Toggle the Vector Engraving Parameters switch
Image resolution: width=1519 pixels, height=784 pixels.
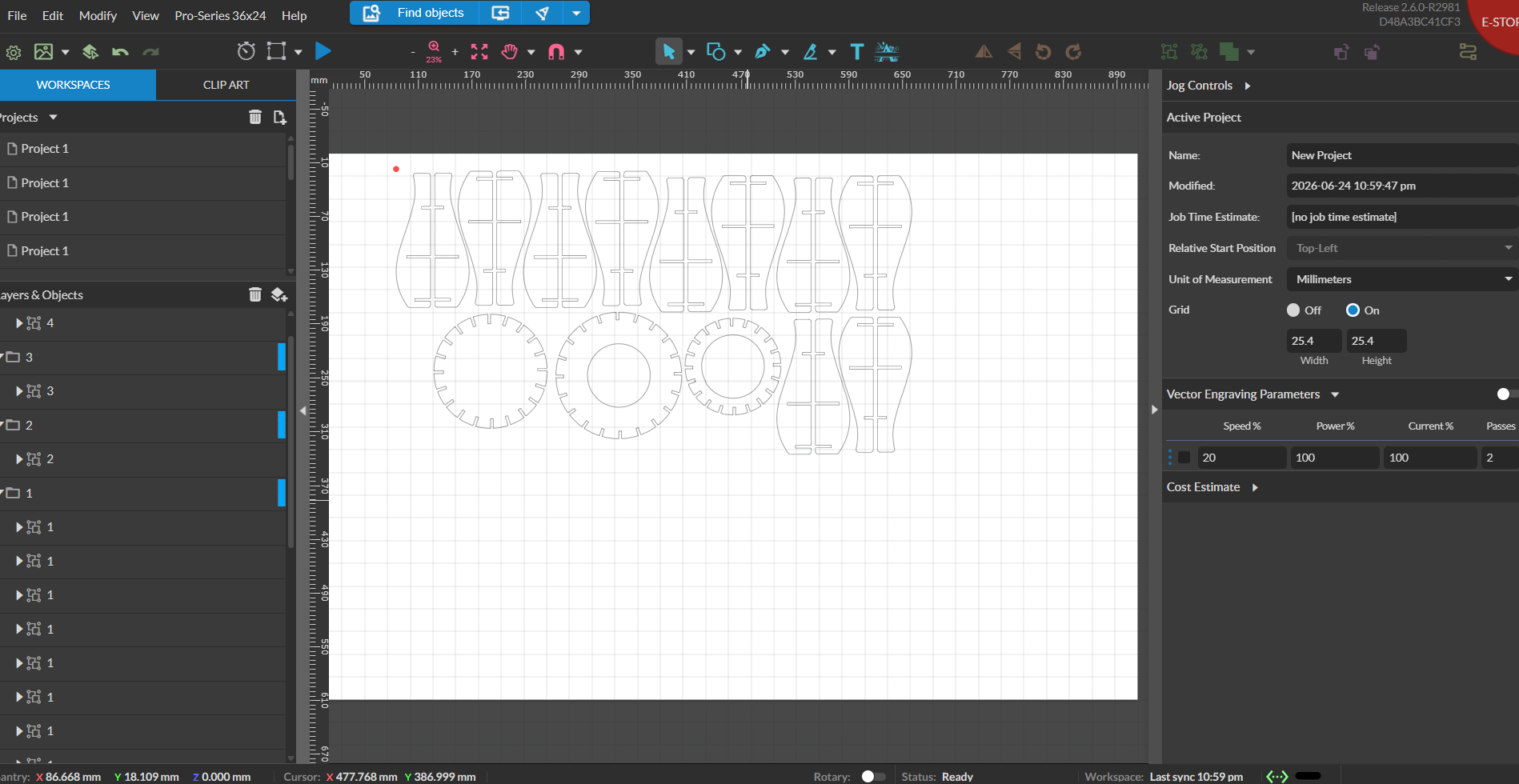(x=1506, y=394)
